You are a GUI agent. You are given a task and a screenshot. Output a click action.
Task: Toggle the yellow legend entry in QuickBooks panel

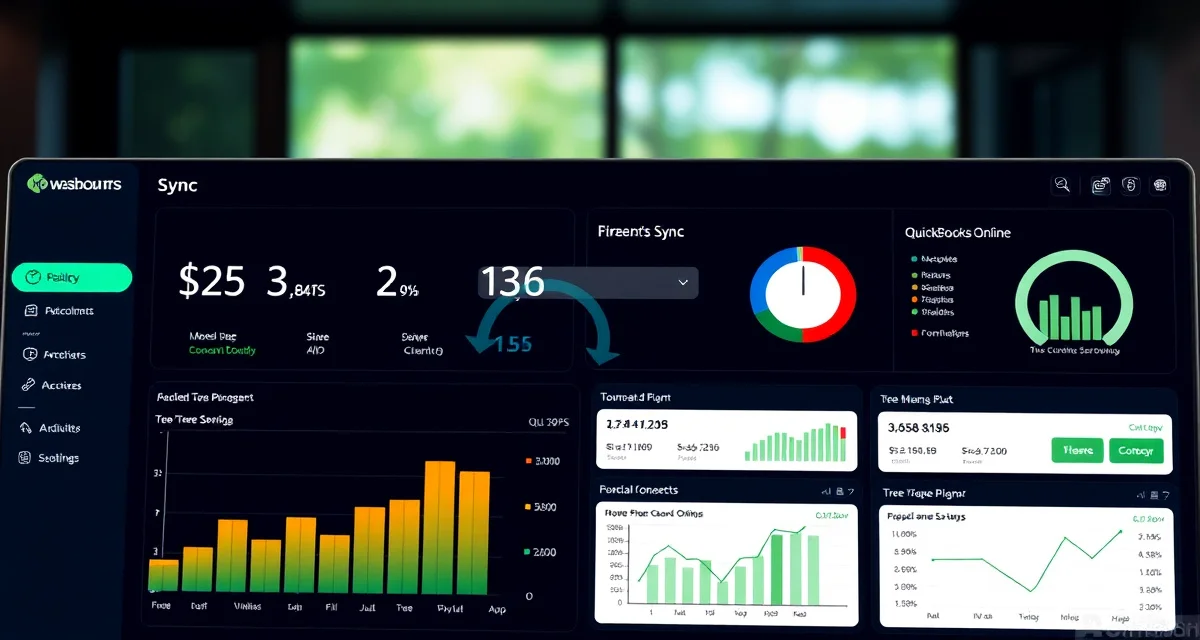tap(913, 287)
